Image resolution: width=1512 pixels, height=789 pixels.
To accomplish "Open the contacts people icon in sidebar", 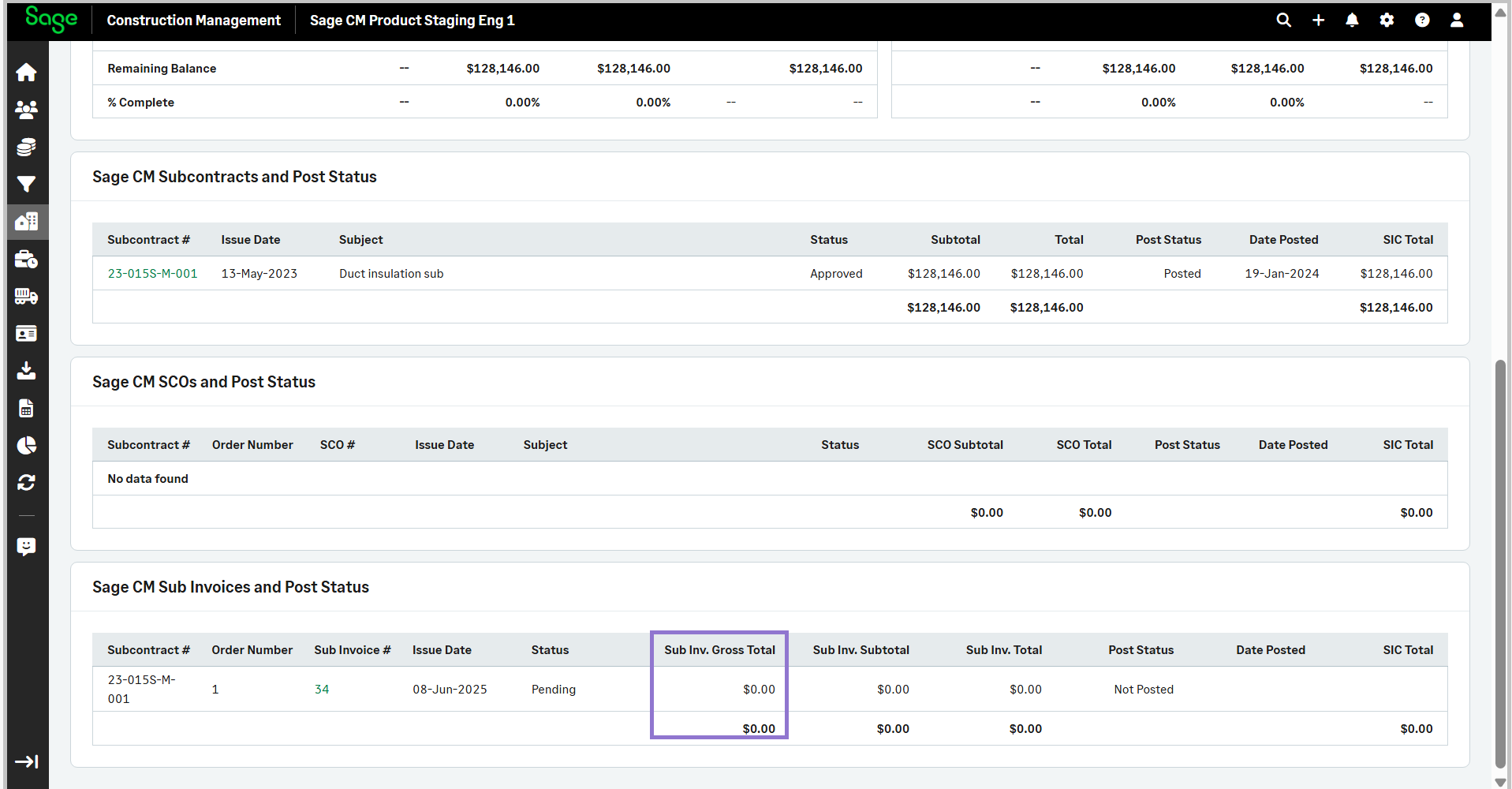I will tap(26, 110).
